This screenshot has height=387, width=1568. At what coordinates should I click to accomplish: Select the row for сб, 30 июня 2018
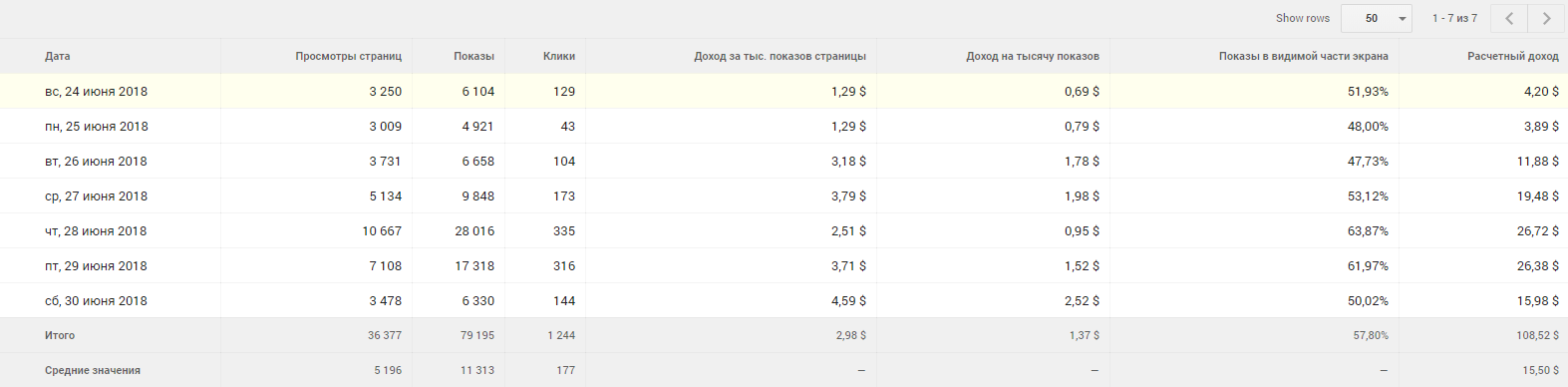click(x=784, y=300)
